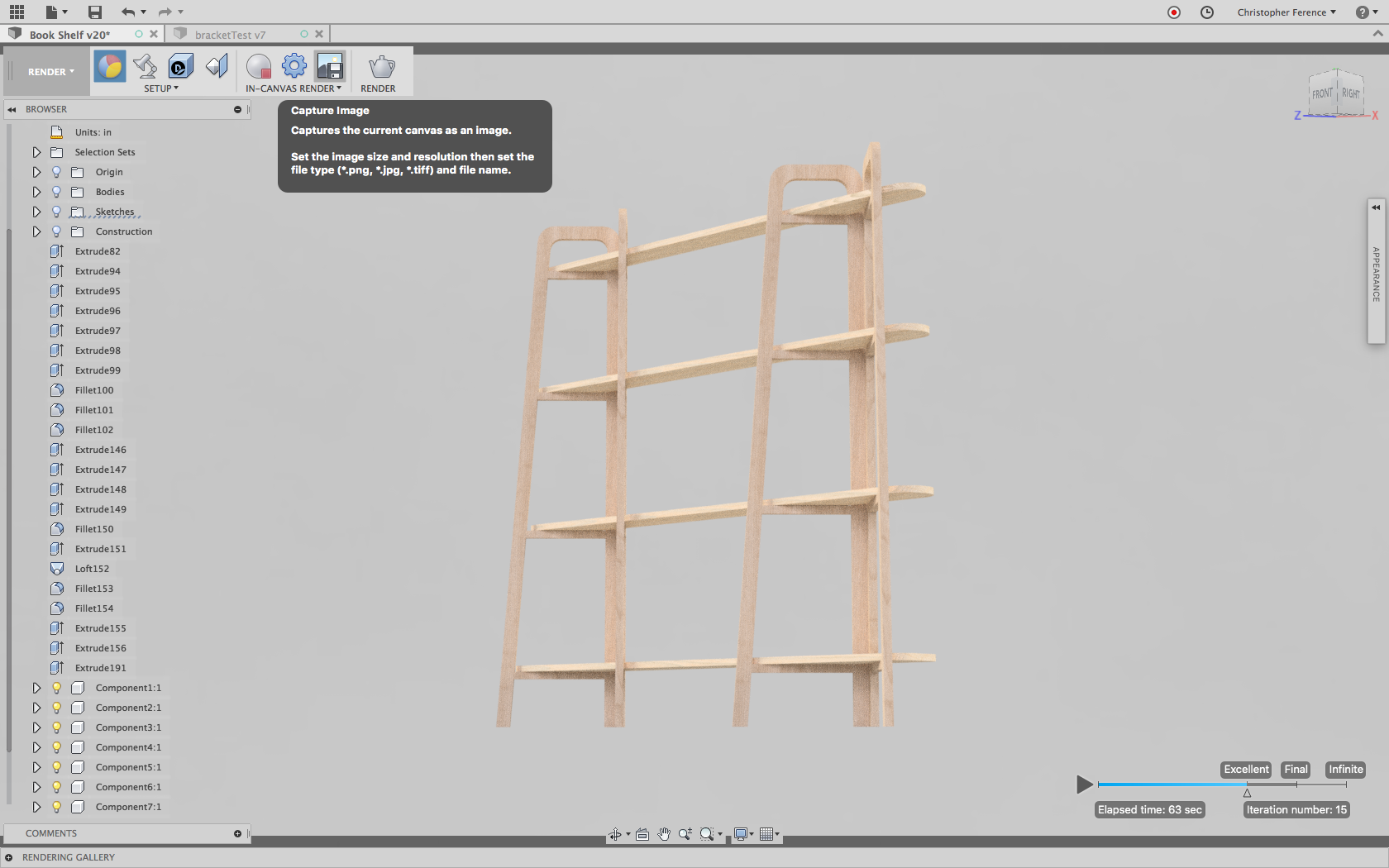Hide Component5:1 using its lightbulb
Screen dimensions: 1389x868
(56, 767)
